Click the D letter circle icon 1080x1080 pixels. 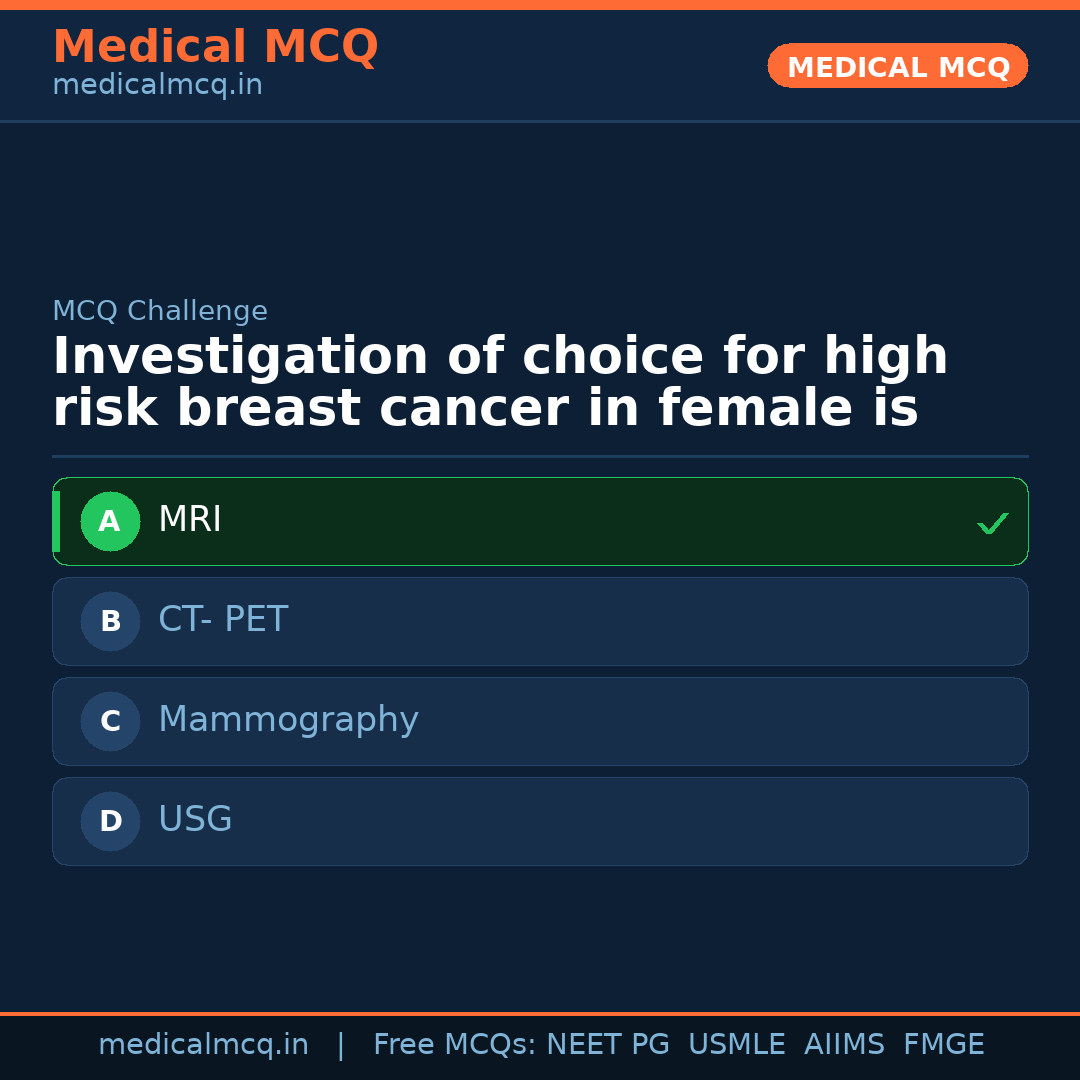pyautogui.click(x=110, y=821)
